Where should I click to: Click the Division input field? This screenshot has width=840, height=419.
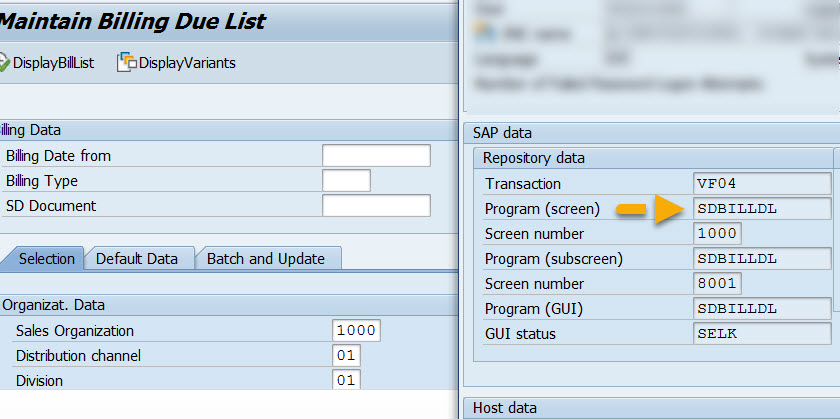(x=346, y=380)
